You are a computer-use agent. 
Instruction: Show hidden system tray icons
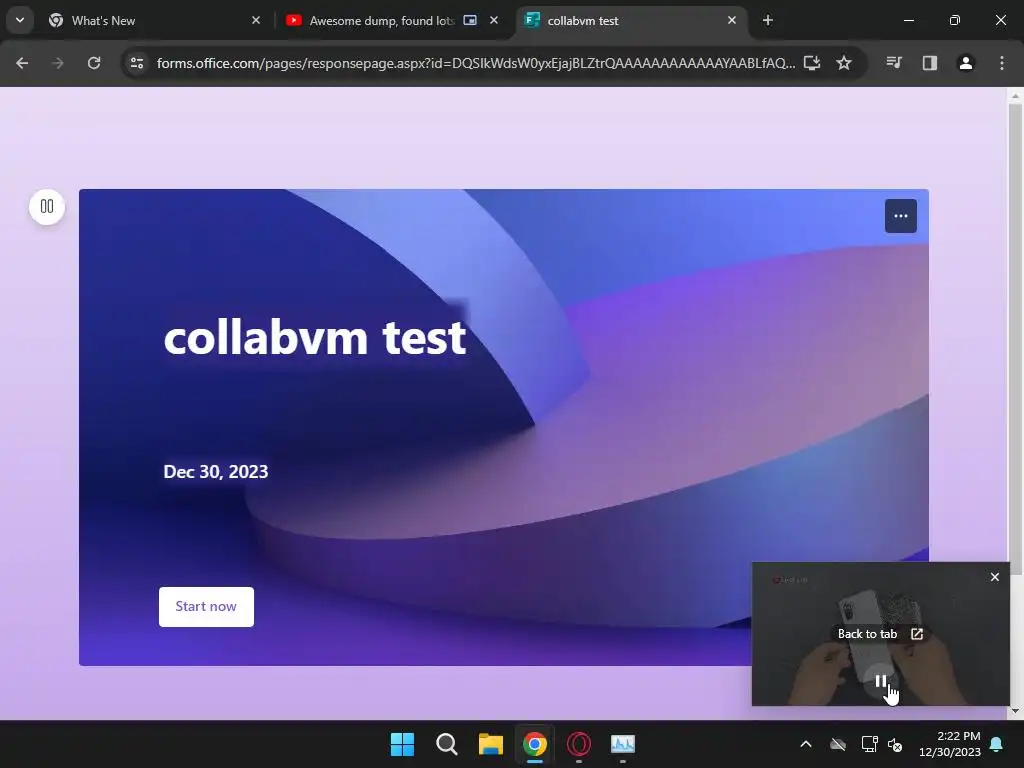(x=806, y=744)
